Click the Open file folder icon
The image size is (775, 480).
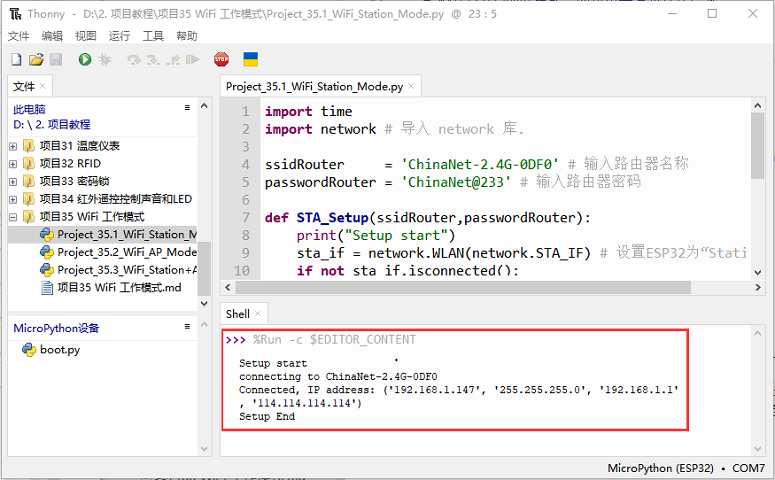tap(35, 60)
